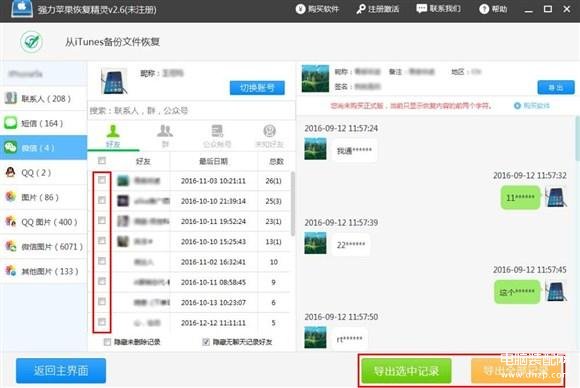
Task: Click 返回主界面 button
Action: coord(61,370)
